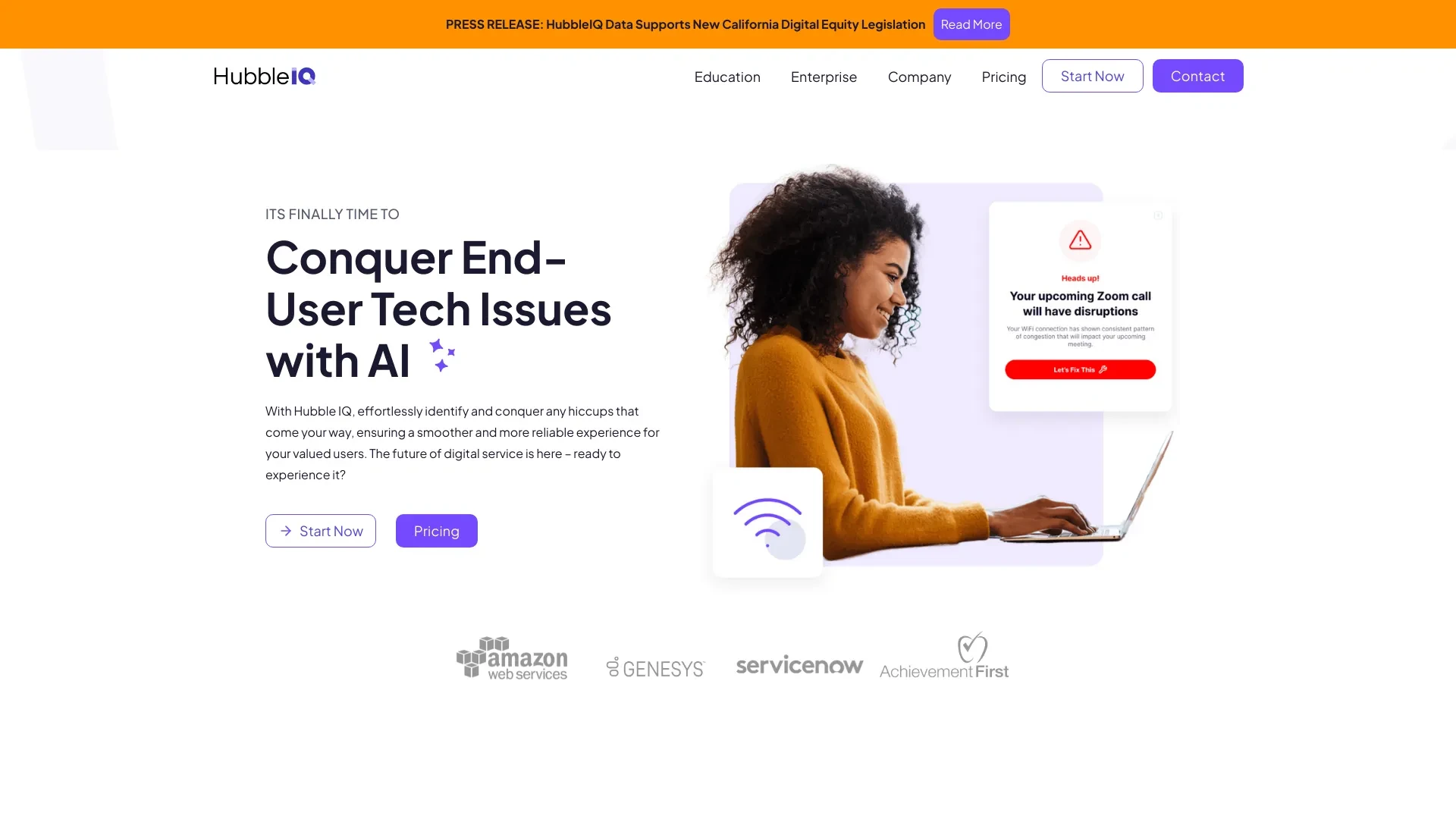The height and width of the screenshot is (819, 1456).
Task: Click the arrow icon on Start Now button
Action: pos(286,530)
